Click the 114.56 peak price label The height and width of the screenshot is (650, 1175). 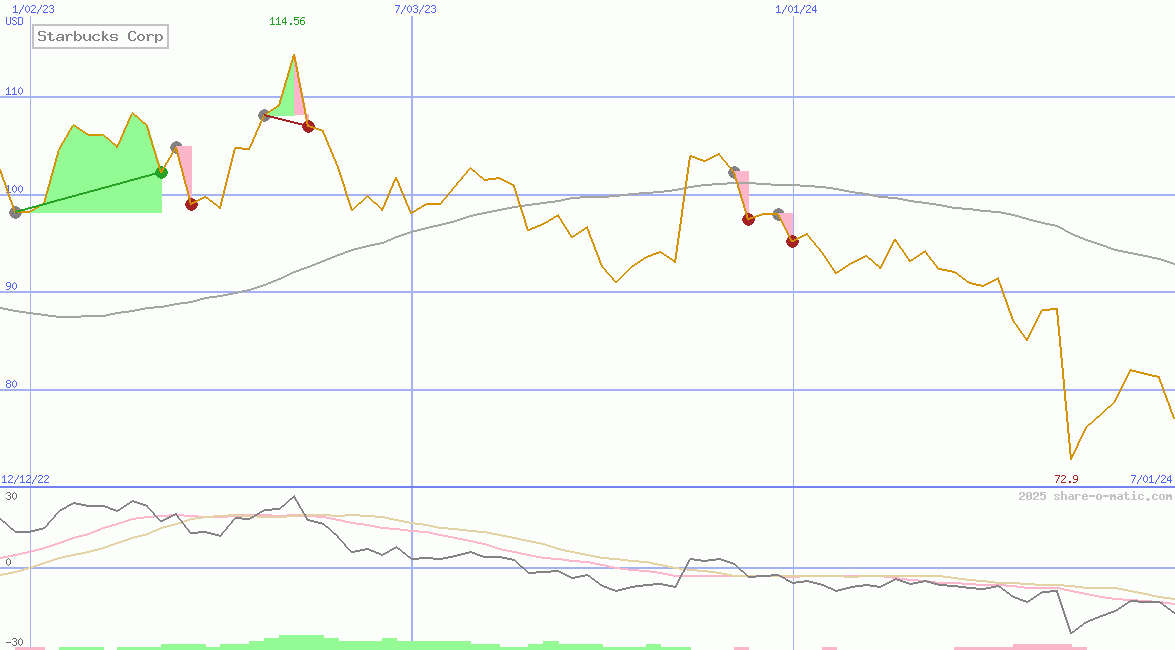[287, 21]
